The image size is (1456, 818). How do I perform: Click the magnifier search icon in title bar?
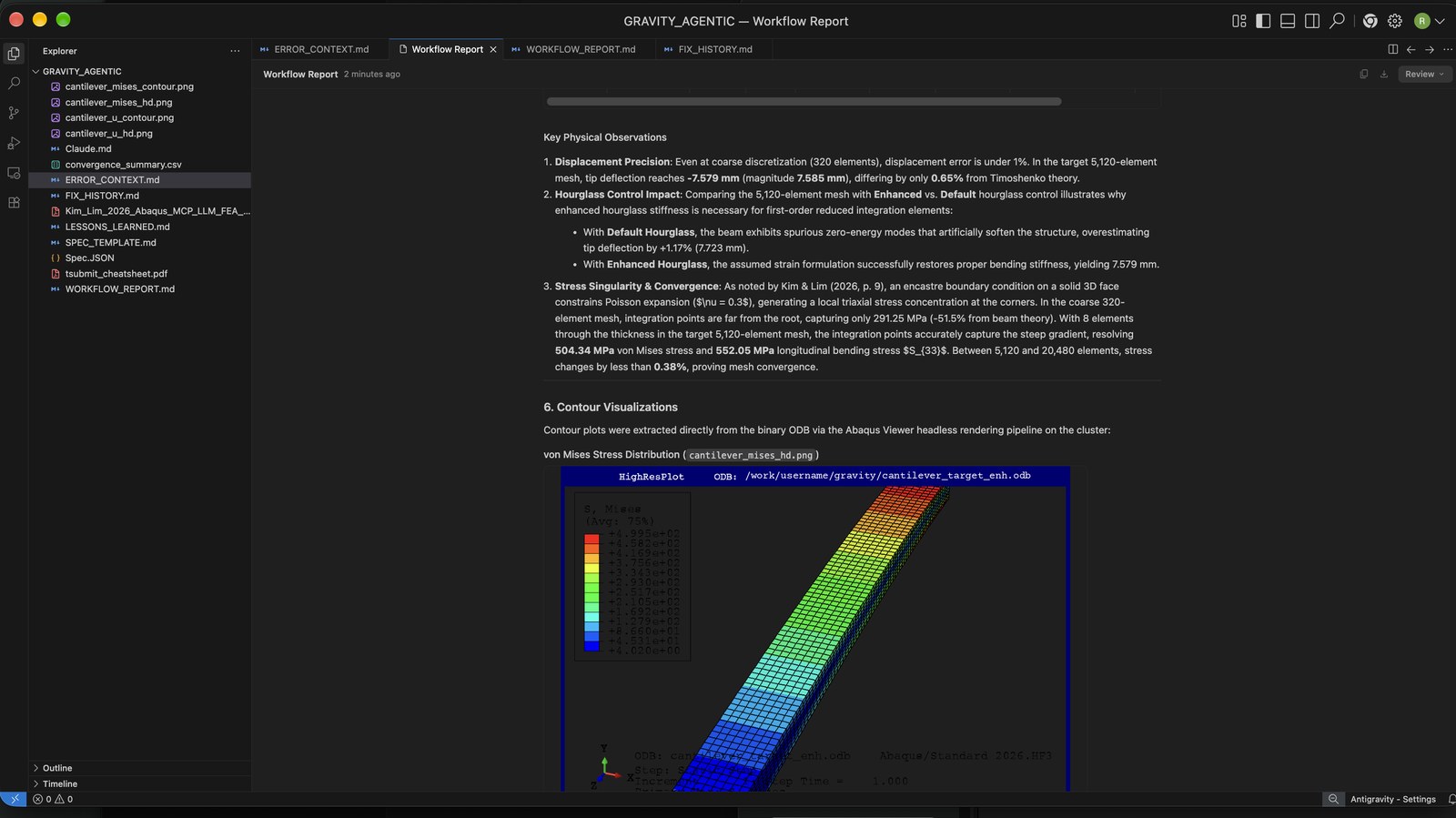1337,21
